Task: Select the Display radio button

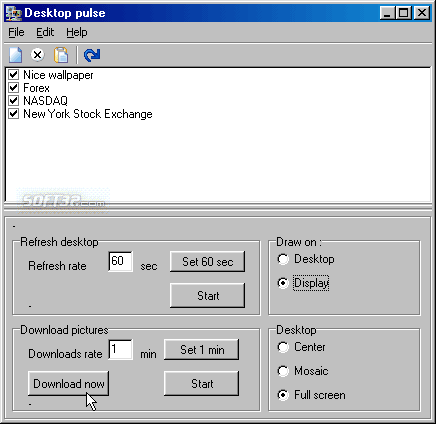Action: click(283, 283)
